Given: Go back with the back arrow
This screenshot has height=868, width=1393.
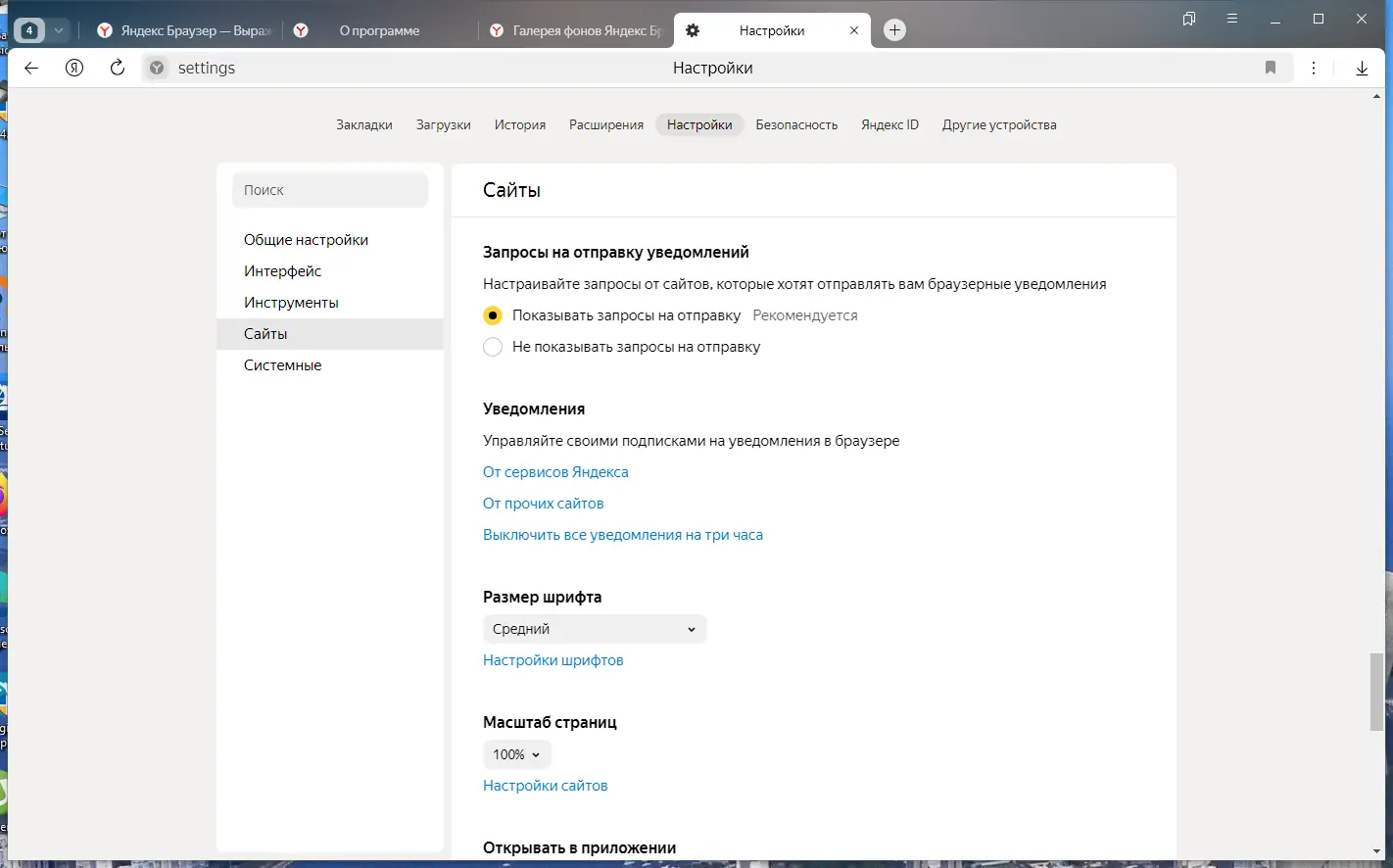Looking at the screenshot, I should tap(31, 68).
